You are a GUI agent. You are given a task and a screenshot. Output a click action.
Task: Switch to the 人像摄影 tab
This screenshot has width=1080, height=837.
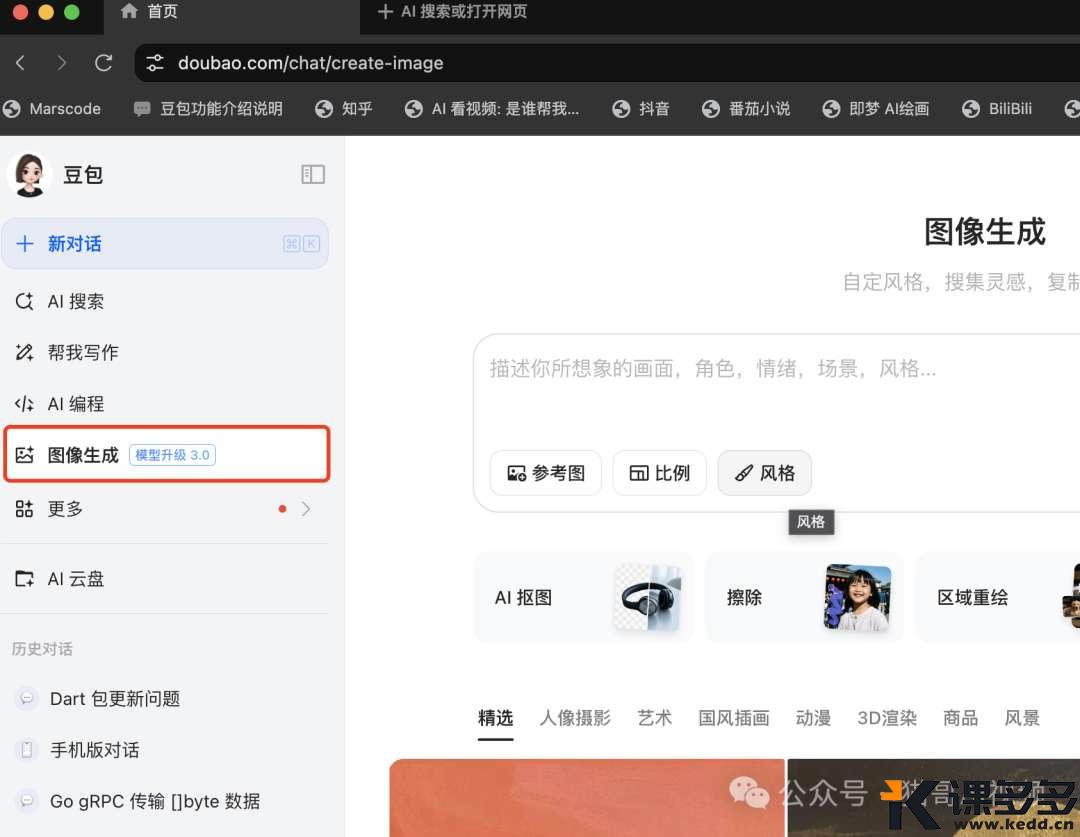[575, 718]
